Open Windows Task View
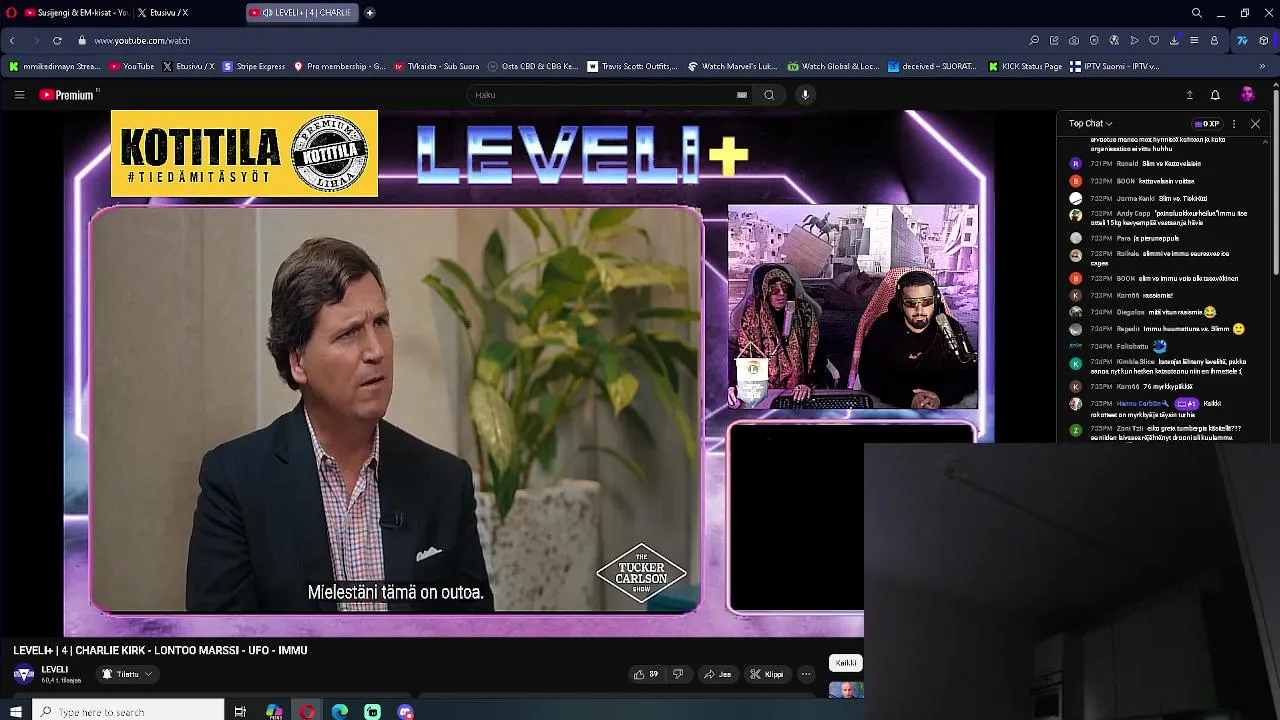Image resolution: width=1280 pixels, height=720 pixels. click(240, 712)
